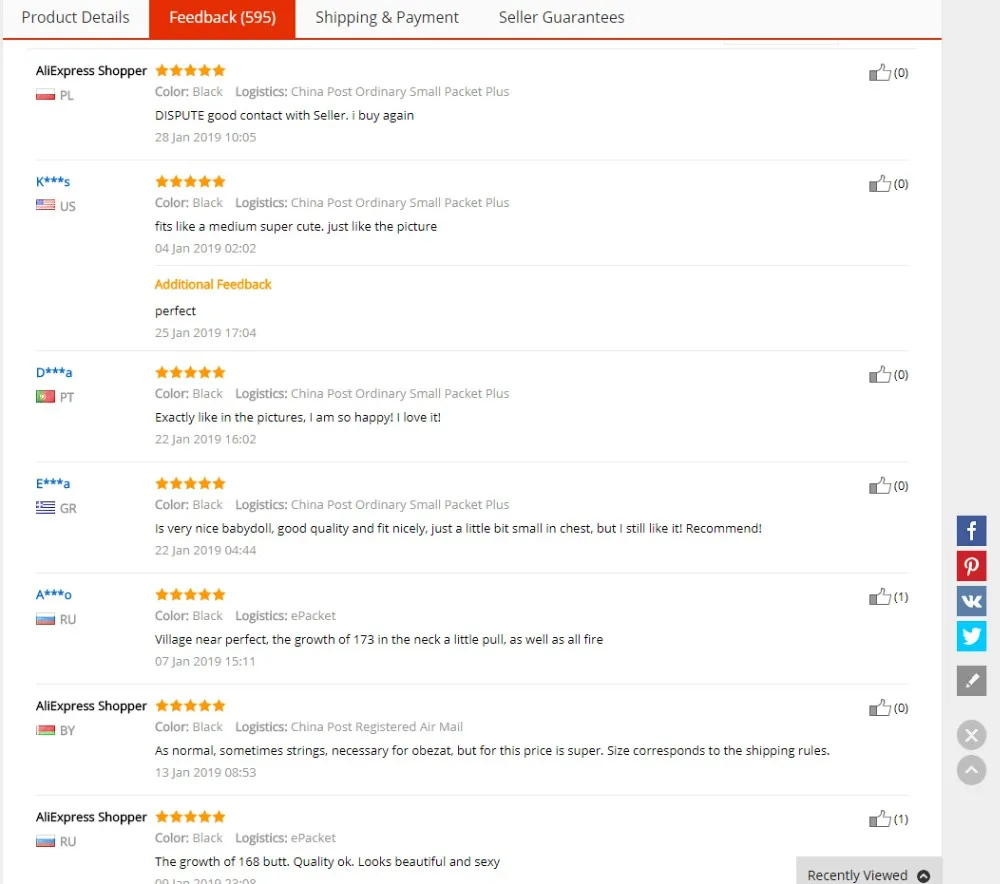1000x884 pixels.
Task: Click the Twitter share icon
Action: 971,636
